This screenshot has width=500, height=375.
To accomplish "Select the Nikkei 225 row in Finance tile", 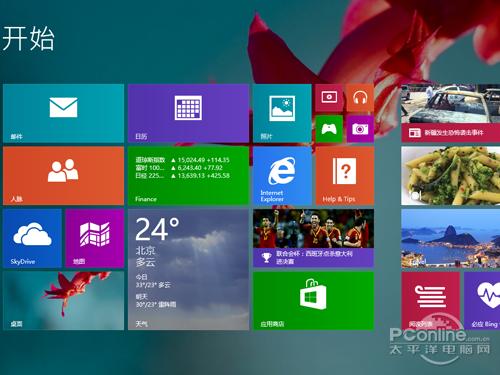I will pyautogui.click(x=182, y=176).
